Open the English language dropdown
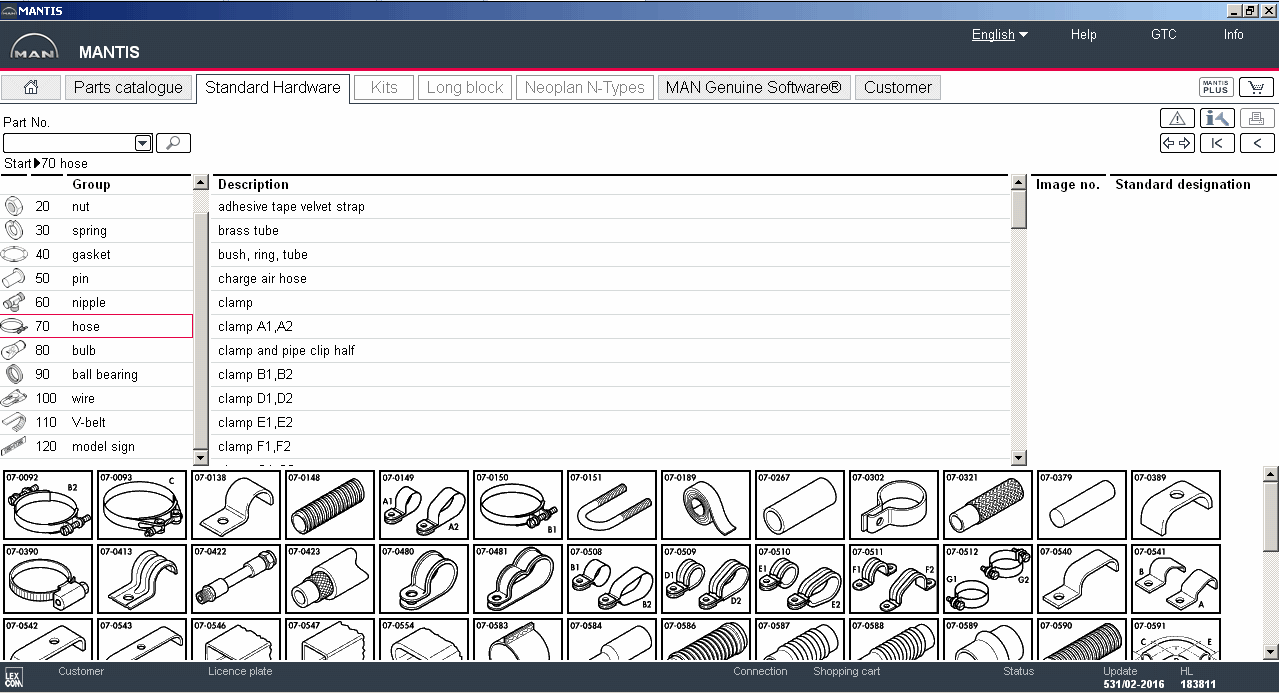1279x693 pixels. click(999, 34)
